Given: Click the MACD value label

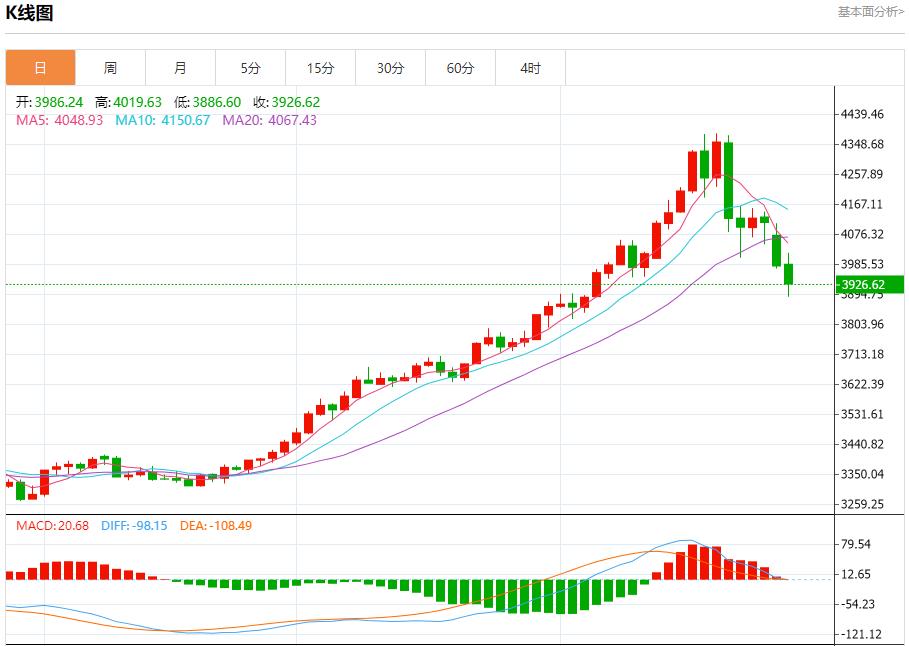Looking at the screenshot, I should (40, 525).
